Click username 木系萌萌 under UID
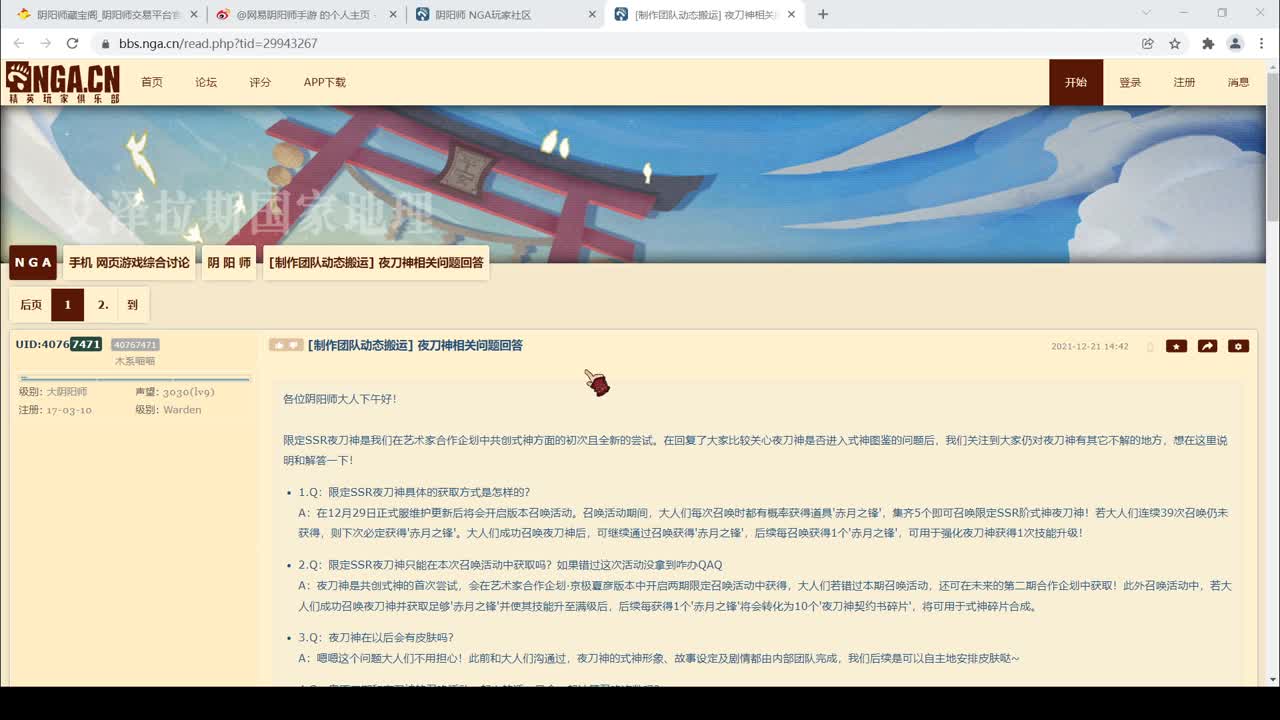 [x=134, y=361]
